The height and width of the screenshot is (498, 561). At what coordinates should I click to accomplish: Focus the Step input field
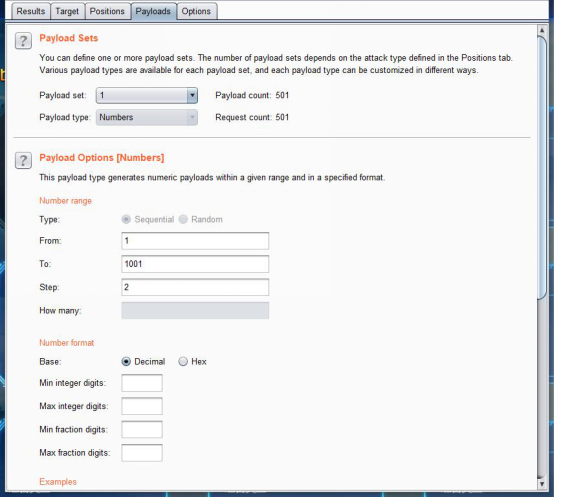pyautogui.click(x=195, y=287)
